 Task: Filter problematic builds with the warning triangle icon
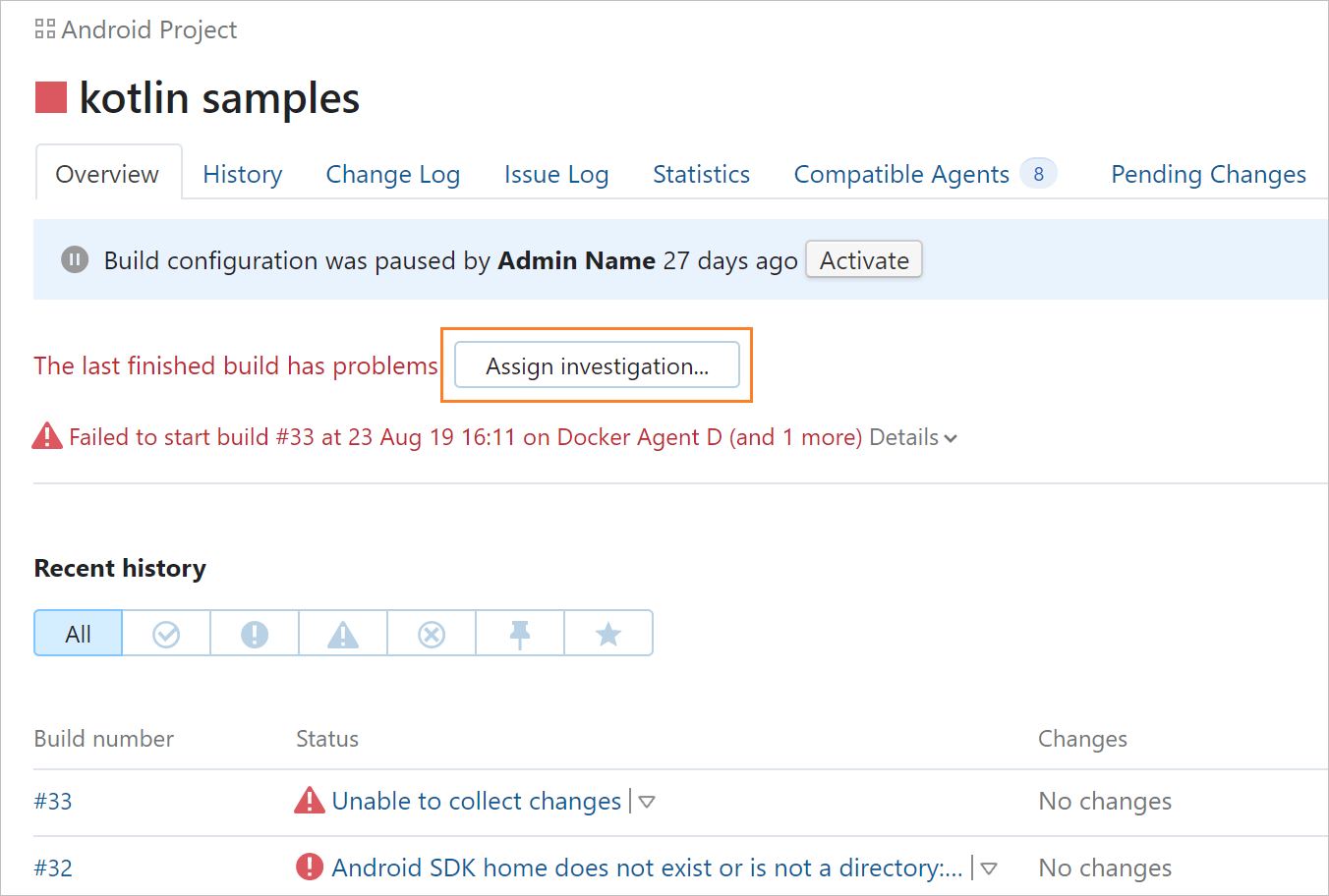[342, 633]
